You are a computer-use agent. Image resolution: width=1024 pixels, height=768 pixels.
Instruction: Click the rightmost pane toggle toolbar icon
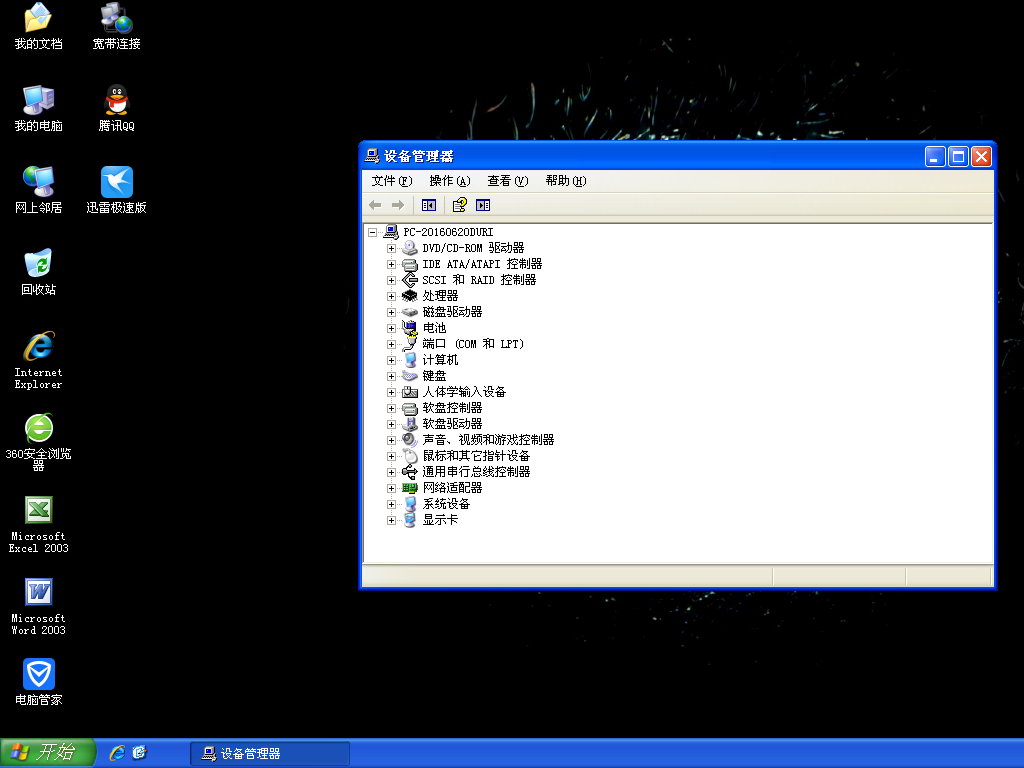pos(483,205)
